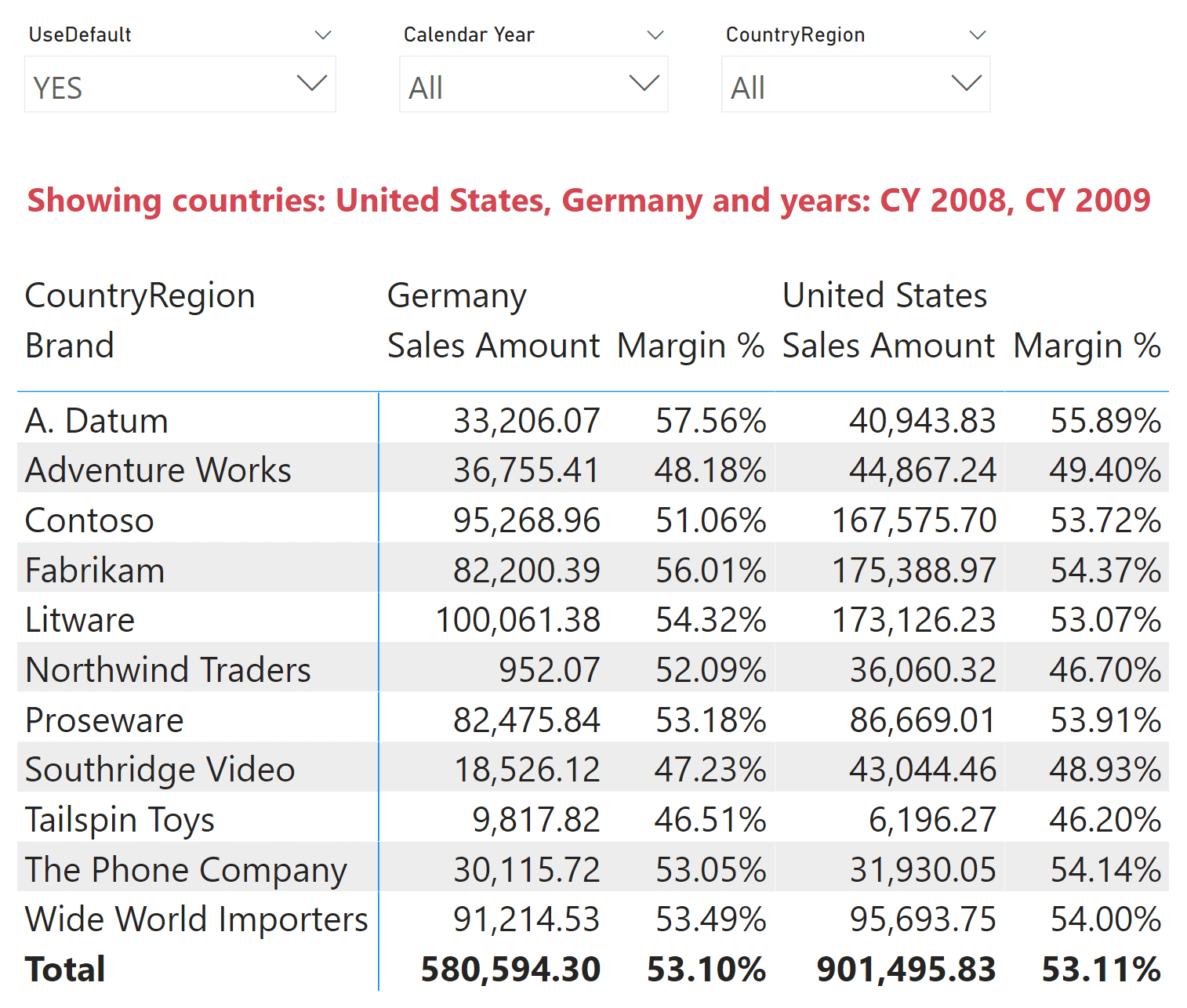
Task: Click the value 82,200.39
Action: (527, 571)
